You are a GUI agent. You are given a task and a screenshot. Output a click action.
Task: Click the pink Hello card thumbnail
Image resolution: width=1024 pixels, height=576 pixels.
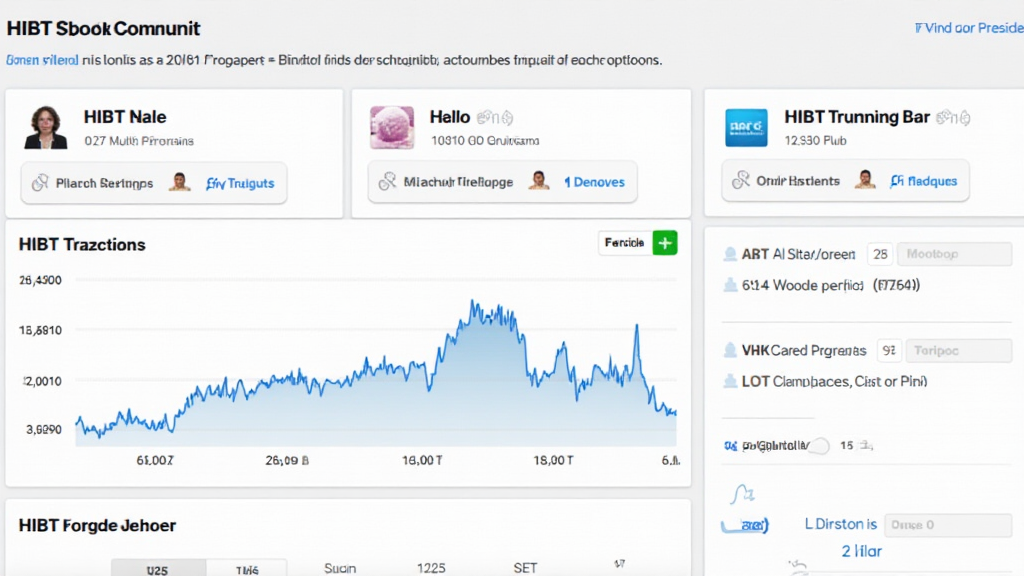[x=391, y=128]
